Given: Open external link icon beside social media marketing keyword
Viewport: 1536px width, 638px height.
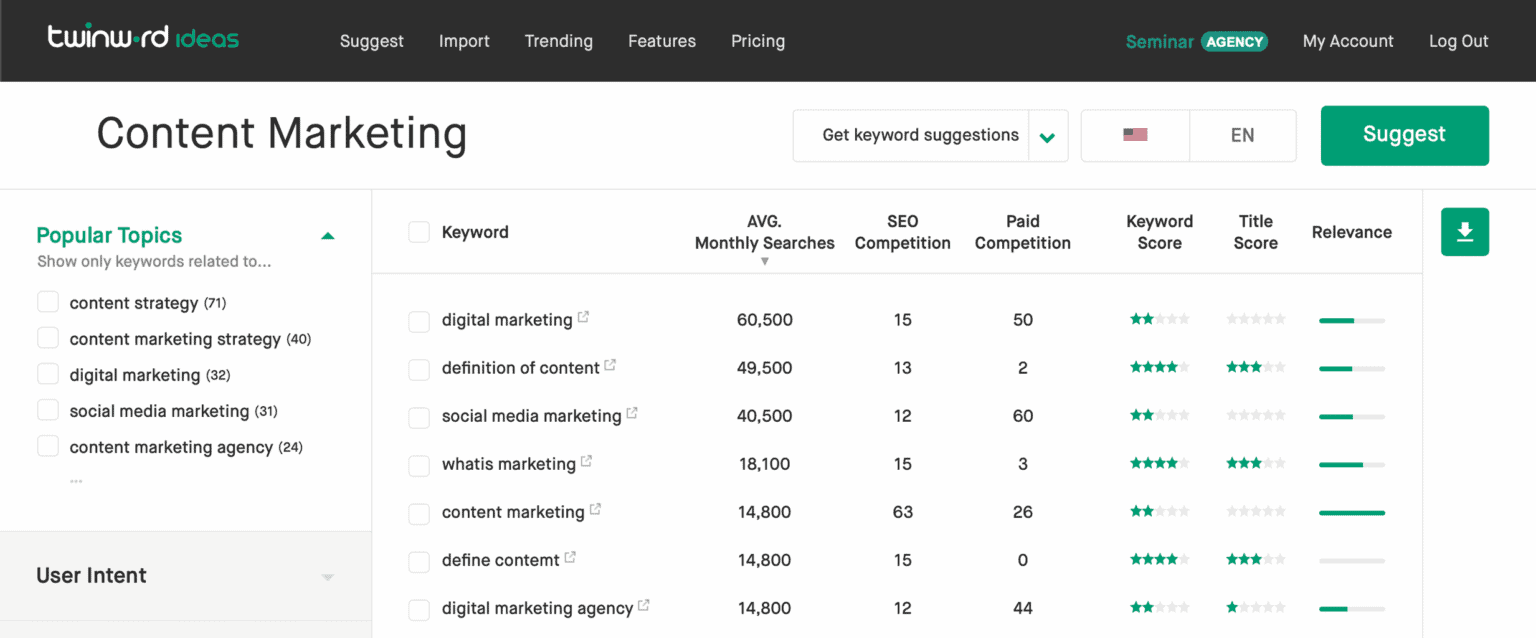Looking at the screenshot, I should click(x=632, y=413).
